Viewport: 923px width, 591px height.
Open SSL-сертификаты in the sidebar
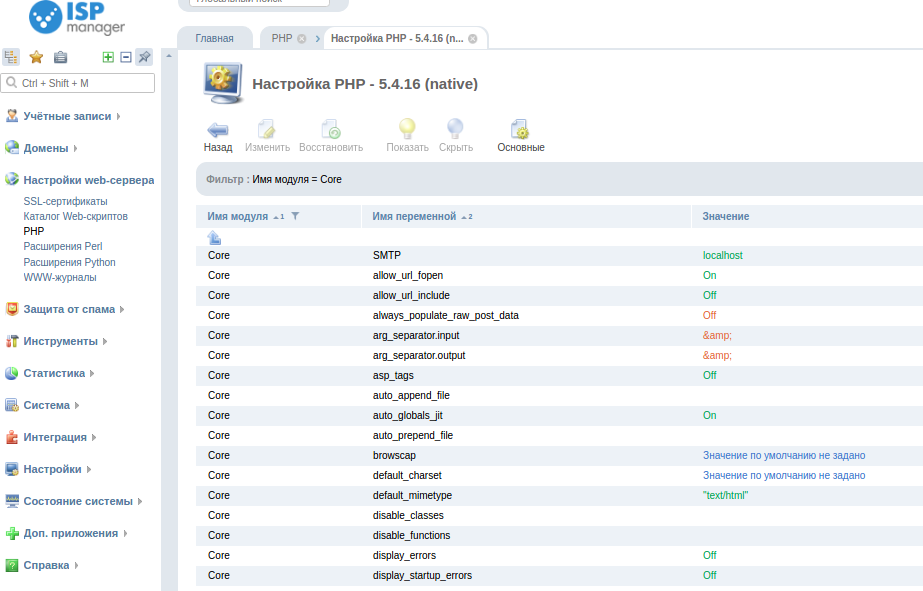tap(65, 201)
